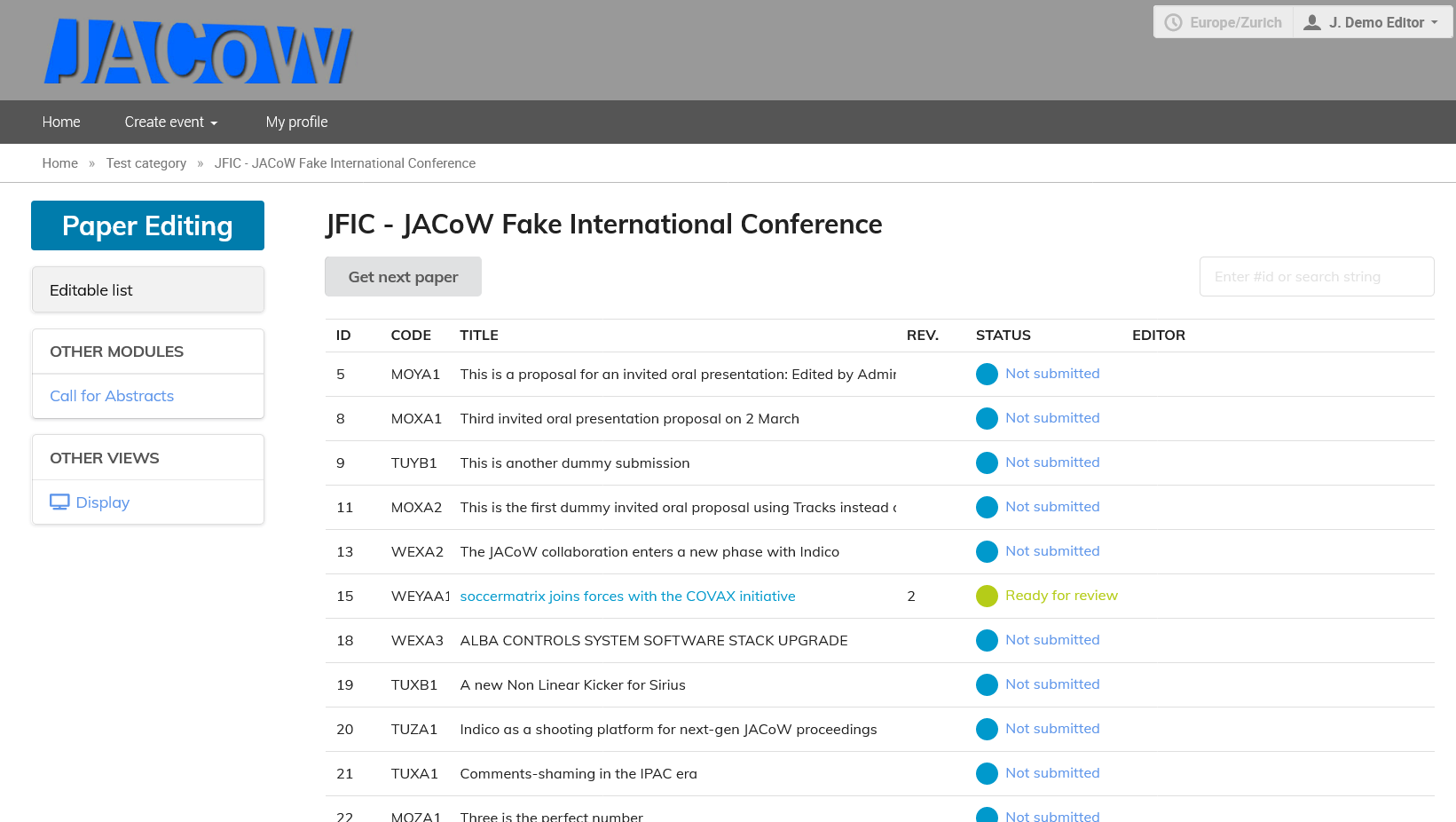Viewport: 1456px width, 822px height.
Task: Click green status dot for paper 15
Action: pyautogui.click(x=987, y=597)
